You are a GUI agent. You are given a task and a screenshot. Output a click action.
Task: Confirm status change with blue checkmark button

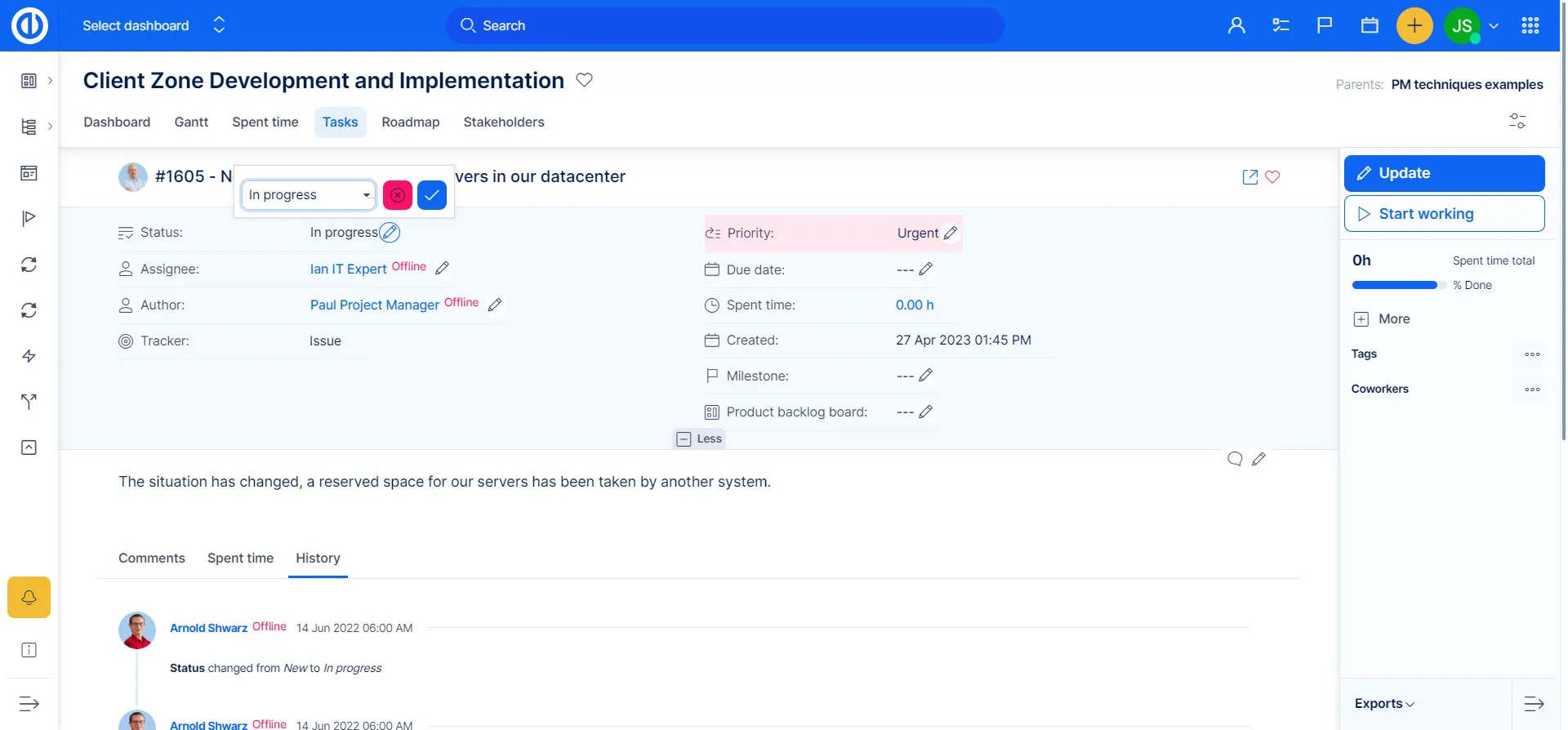click(431, 195)
